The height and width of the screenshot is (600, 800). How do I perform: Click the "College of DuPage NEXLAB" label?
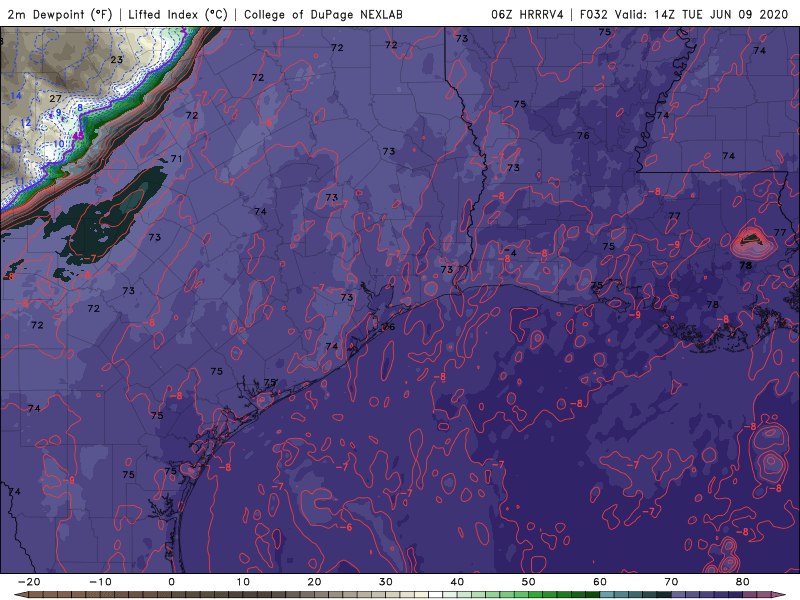click(323, 14)
